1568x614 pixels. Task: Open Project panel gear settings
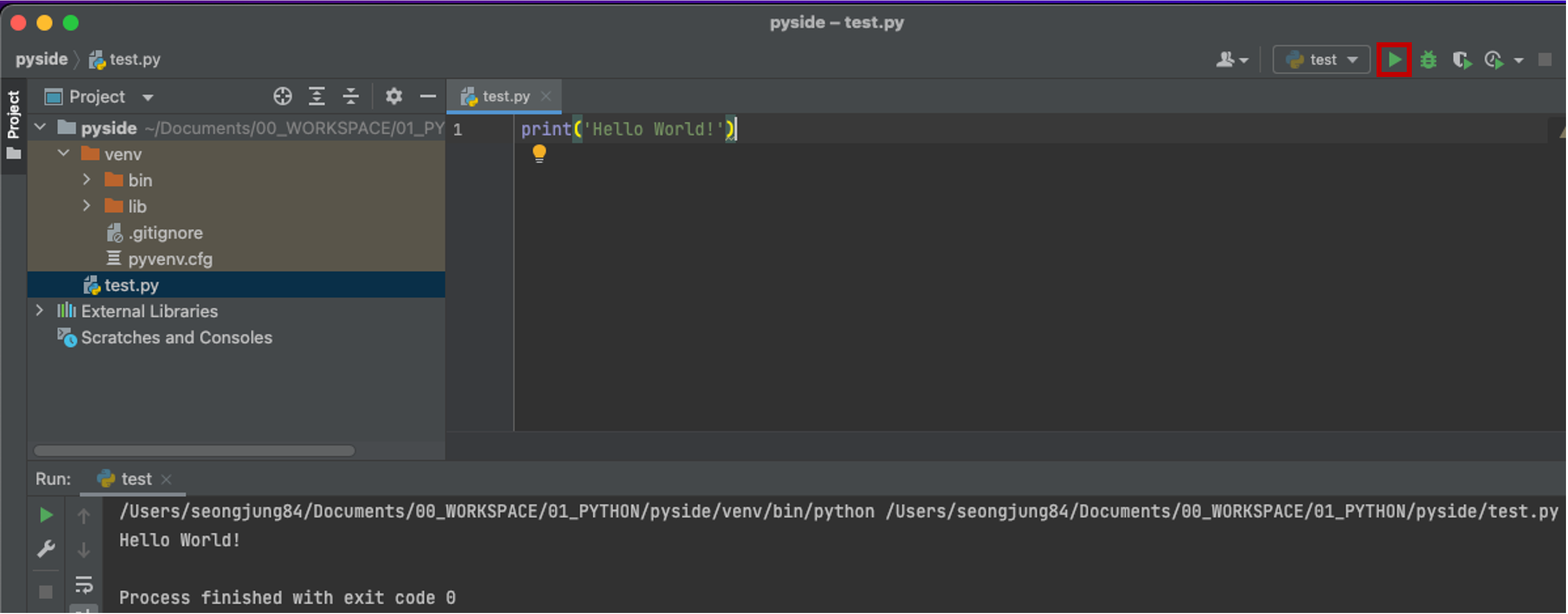coord(394,96)
